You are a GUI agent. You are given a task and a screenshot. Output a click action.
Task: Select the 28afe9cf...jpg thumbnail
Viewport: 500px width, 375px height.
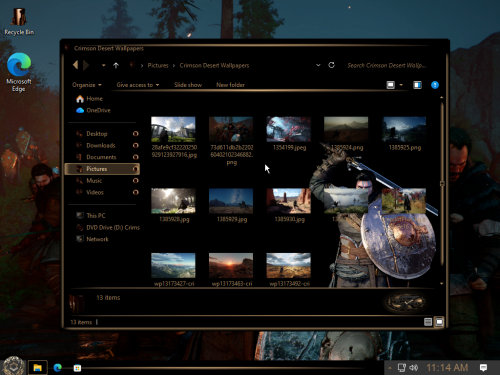pyautogui.click(x=173, y=129)
